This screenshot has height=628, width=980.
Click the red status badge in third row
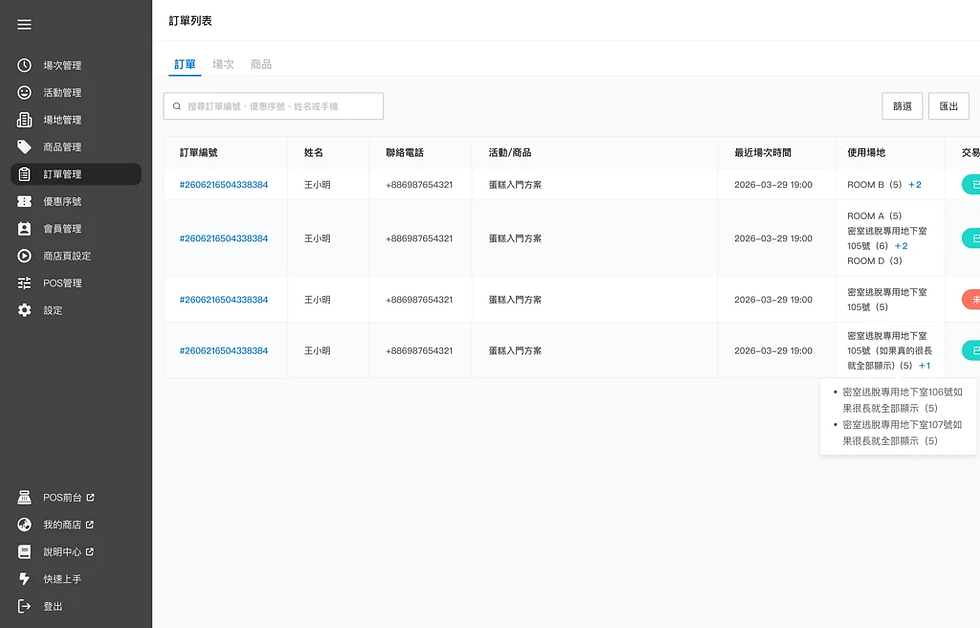(971, 300)
